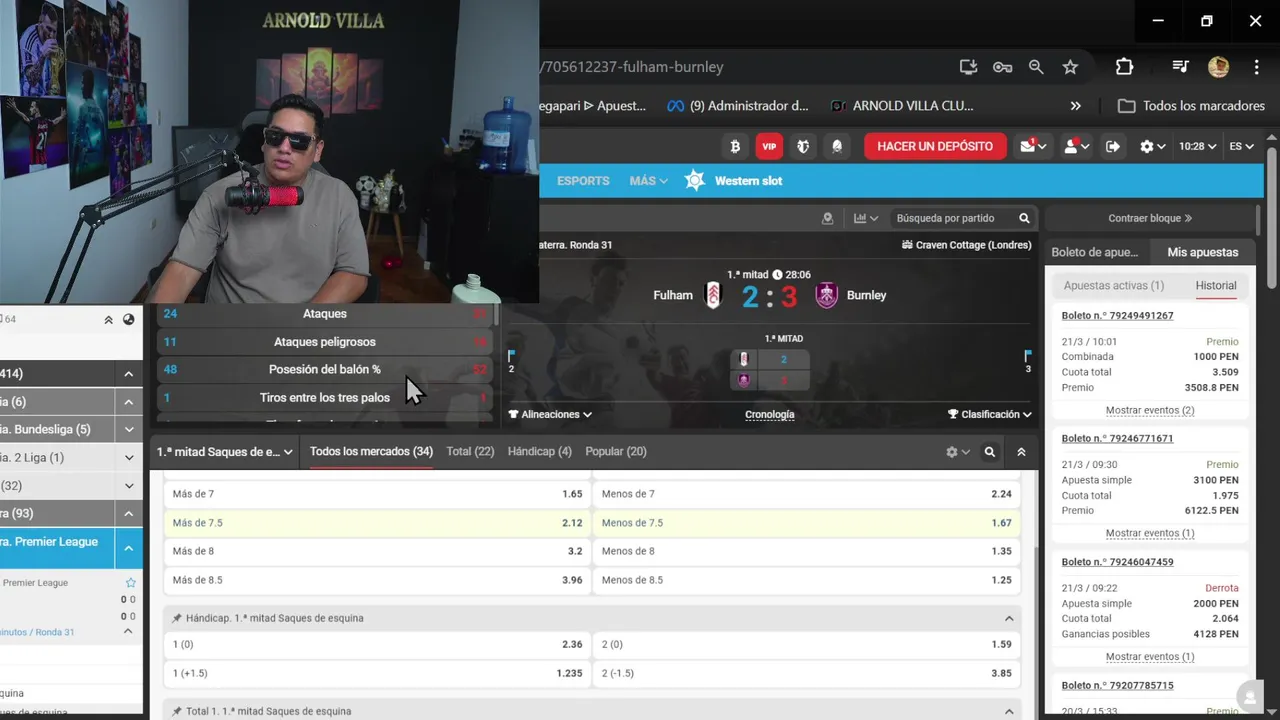Click the soccer ball icon in left sidebar
This screenshot has height=720, width=1280.
128,320
